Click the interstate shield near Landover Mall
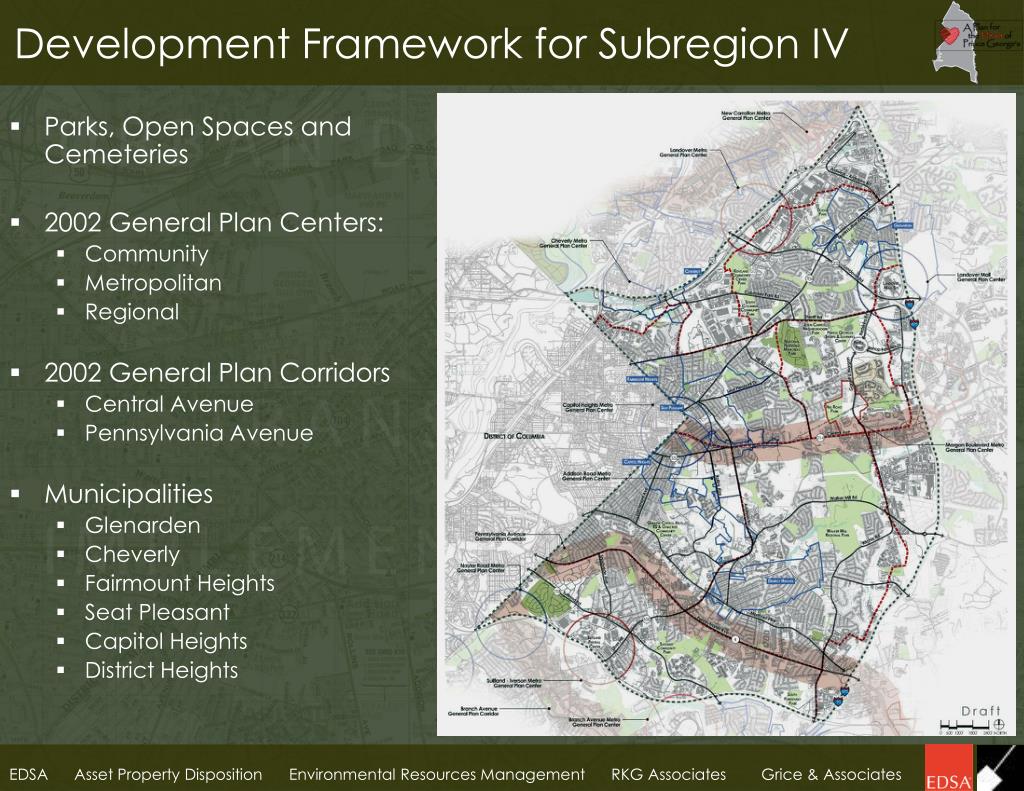This screenshot has width=1024, height=791. click(x=910, y=303)
